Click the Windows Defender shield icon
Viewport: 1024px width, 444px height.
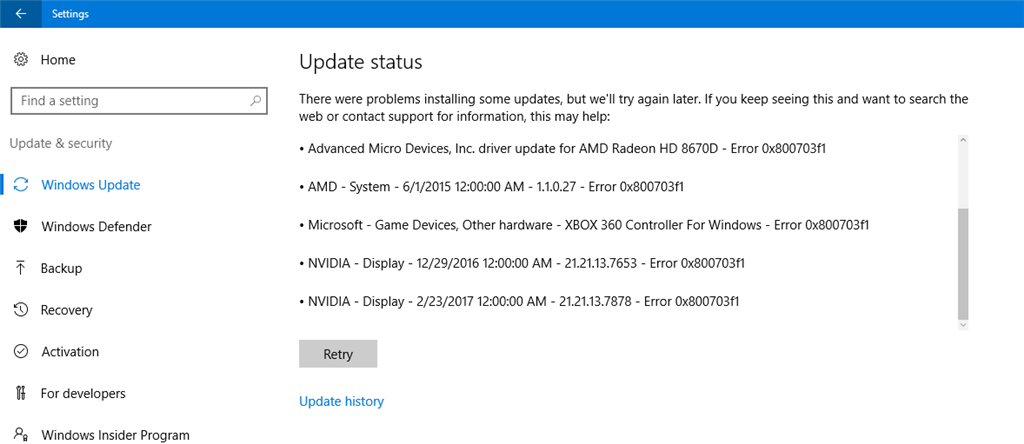(20, 227)
